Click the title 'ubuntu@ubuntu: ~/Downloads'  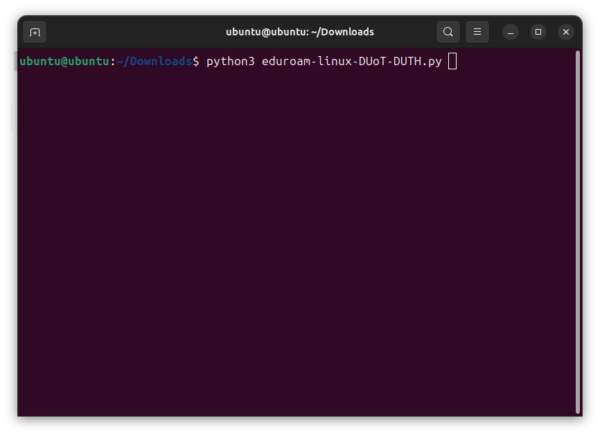(300, 32)
